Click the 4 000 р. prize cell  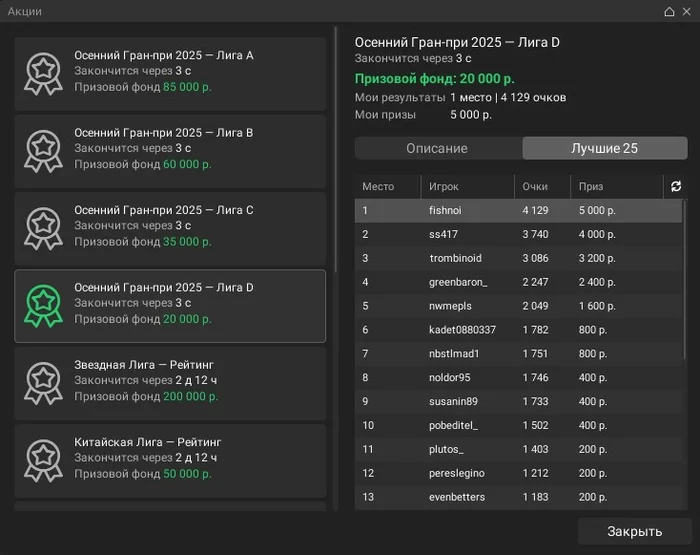point(597,234)
